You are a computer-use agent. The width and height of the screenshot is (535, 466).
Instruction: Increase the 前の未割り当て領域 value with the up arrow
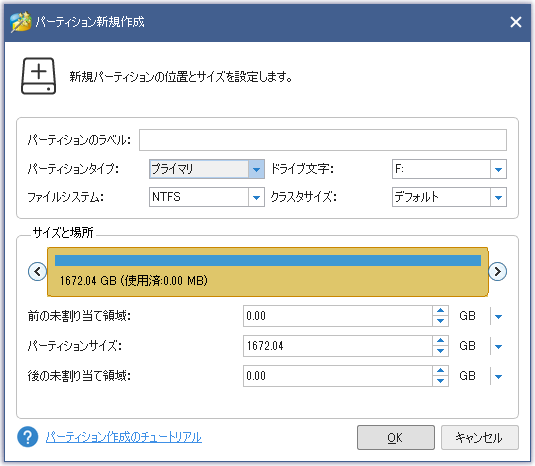[440, 310]
